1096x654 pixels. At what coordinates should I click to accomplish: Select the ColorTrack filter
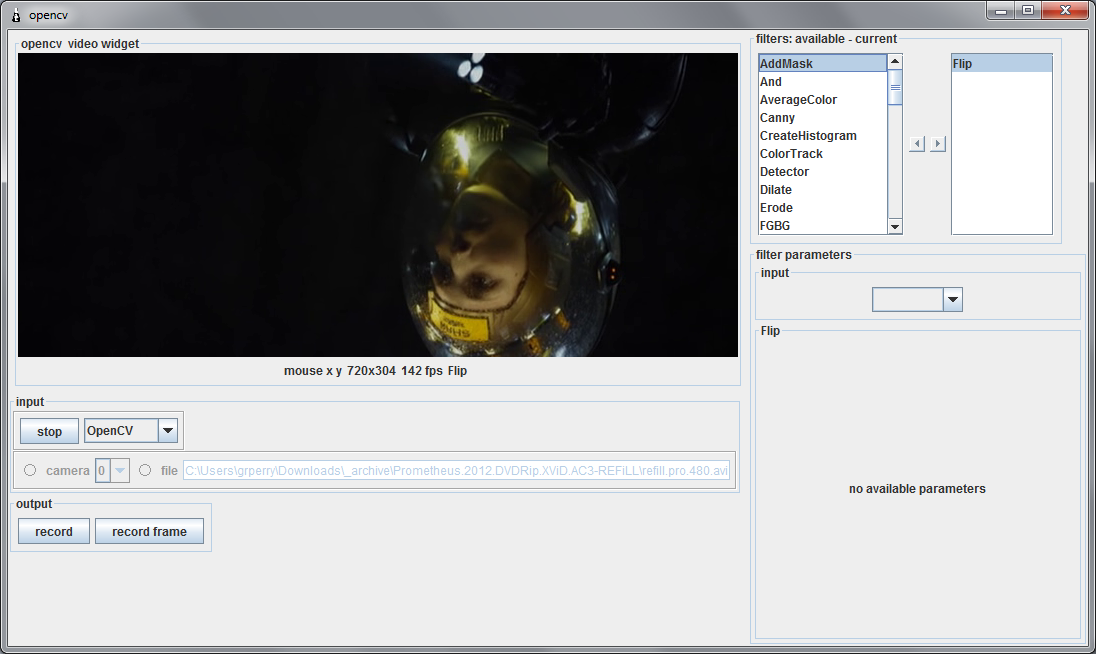pos(823,154)
